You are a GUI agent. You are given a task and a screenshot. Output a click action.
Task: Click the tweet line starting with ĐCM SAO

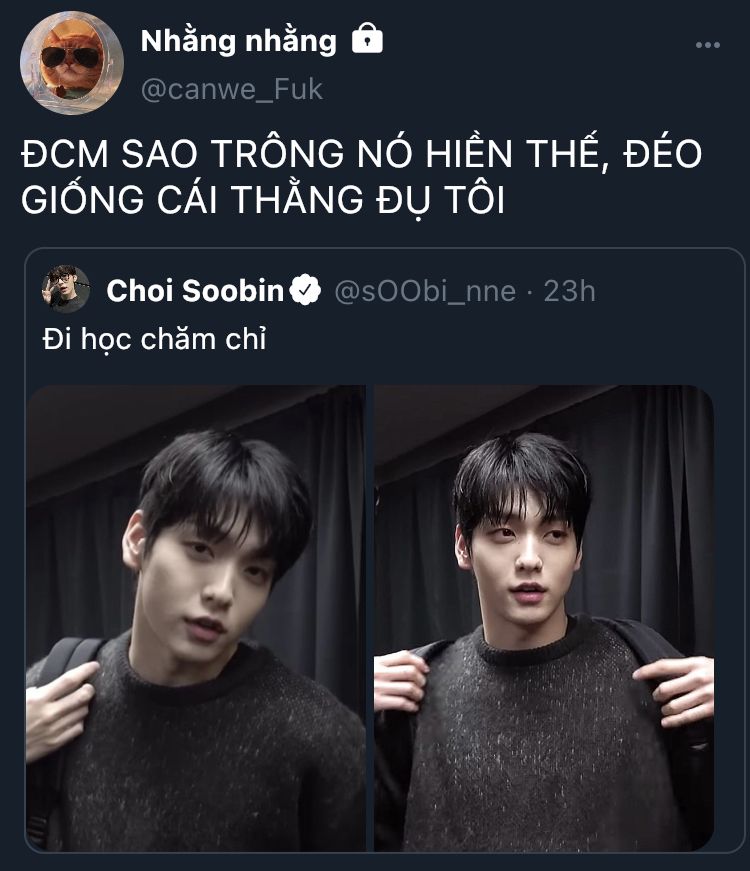[x=362, y=153]
